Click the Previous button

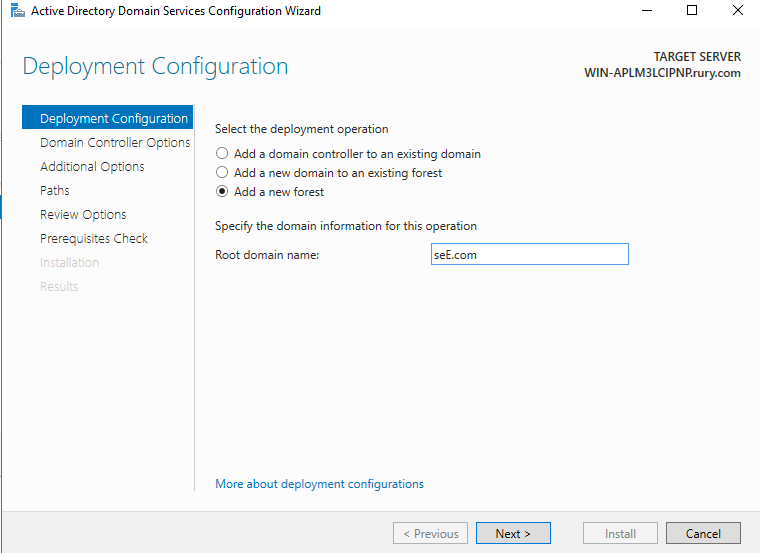[x=430, y=533]
